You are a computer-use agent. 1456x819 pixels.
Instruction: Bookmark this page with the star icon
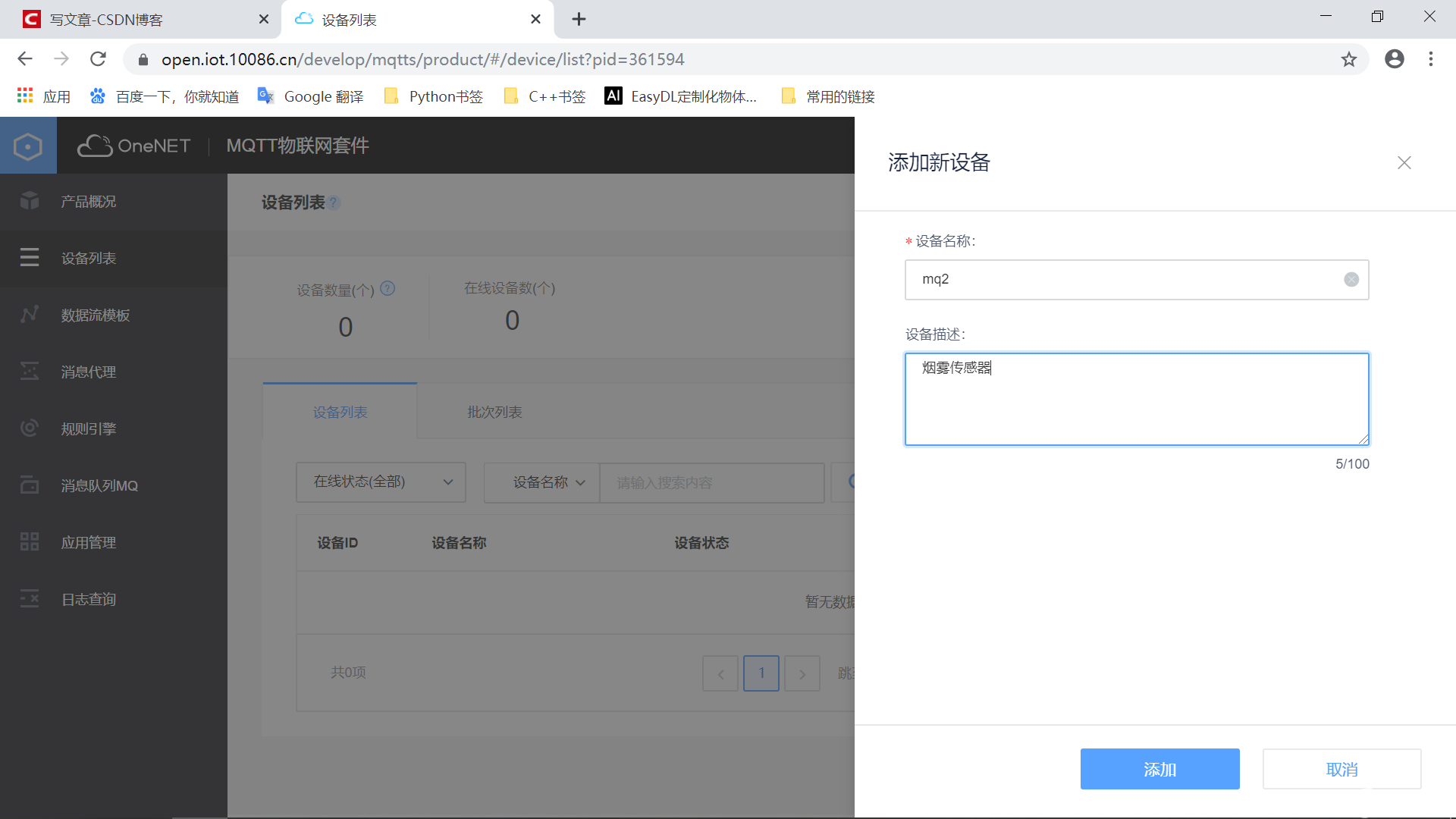(x=1348, y=59)
